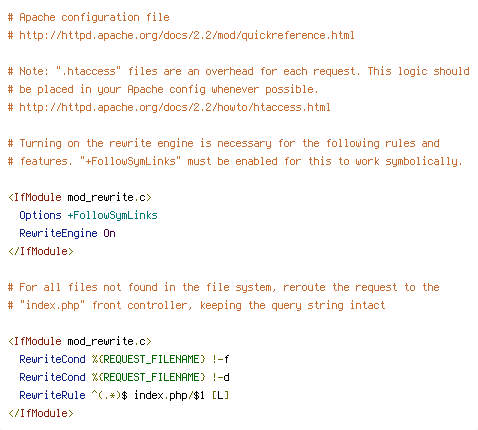Click the howto/htaccess.html URL comment
478x430 pixels.
pyautogui.click(x=169, y=107)
